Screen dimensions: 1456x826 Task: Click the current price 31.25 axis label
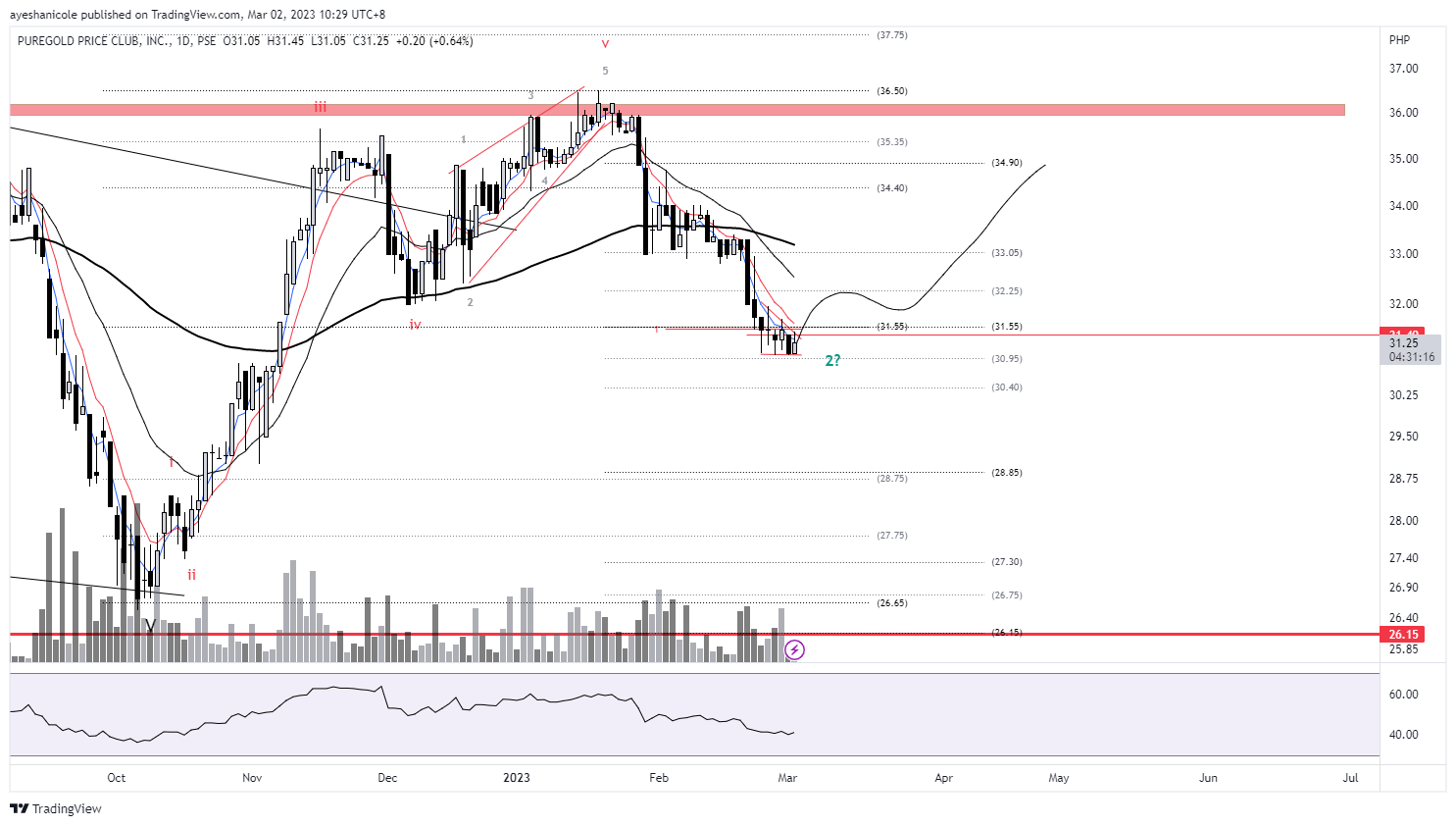point(1404,343)
